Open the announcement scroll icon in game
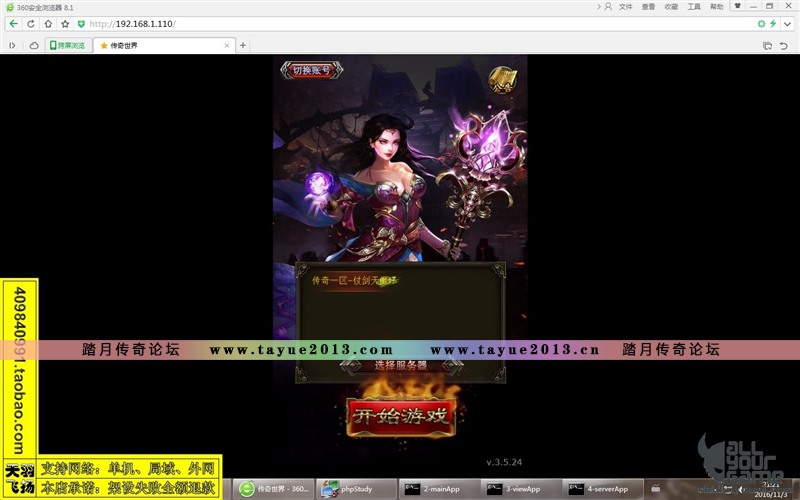 (x=501, y=78)
